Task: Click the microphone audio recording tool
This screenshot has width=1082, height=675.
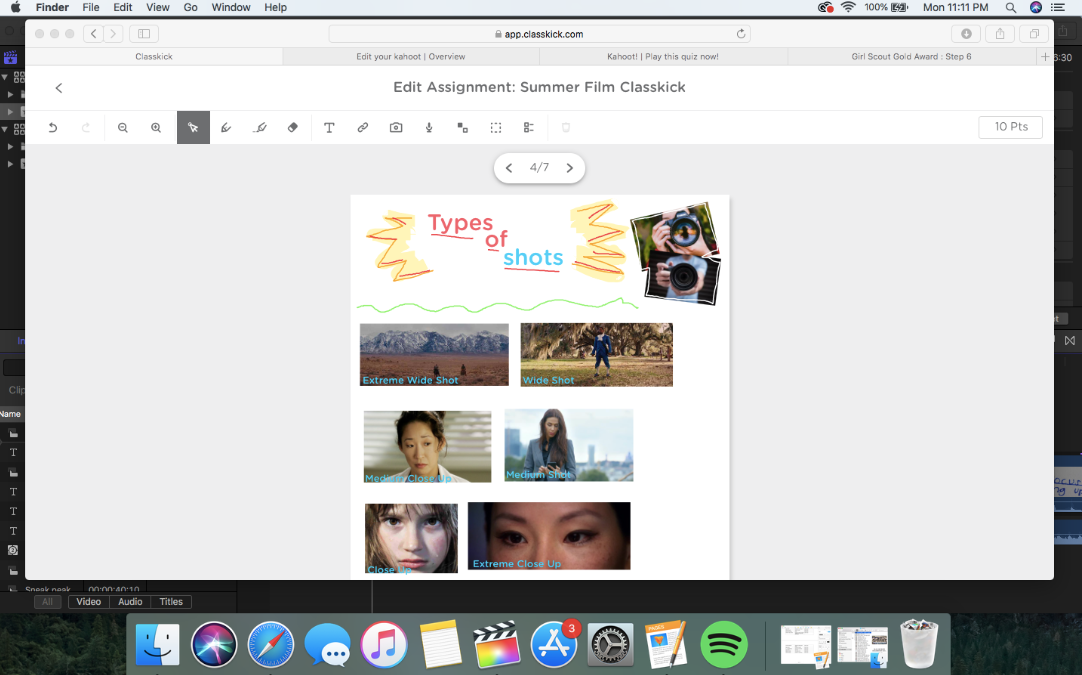Action: point(429,128)
